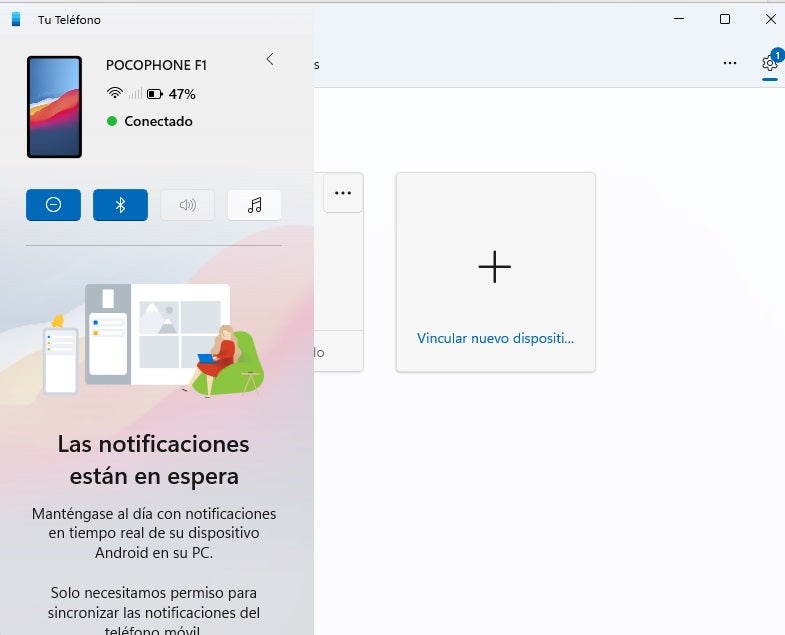
Task: Click the Wi-Fi status icon
Action: click(x=114, y=94)
